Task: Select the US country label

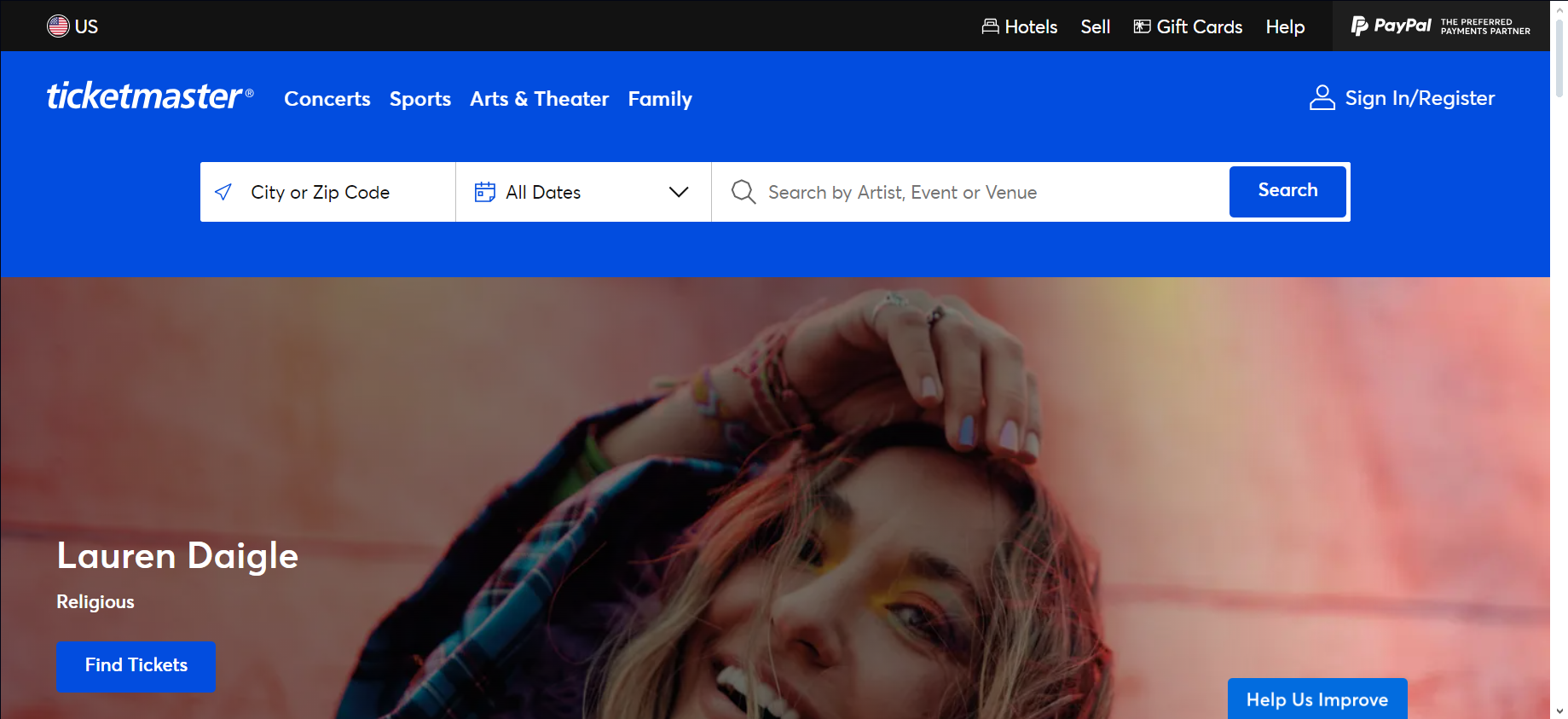Action: pyautogui.click(x=86, y=26)
